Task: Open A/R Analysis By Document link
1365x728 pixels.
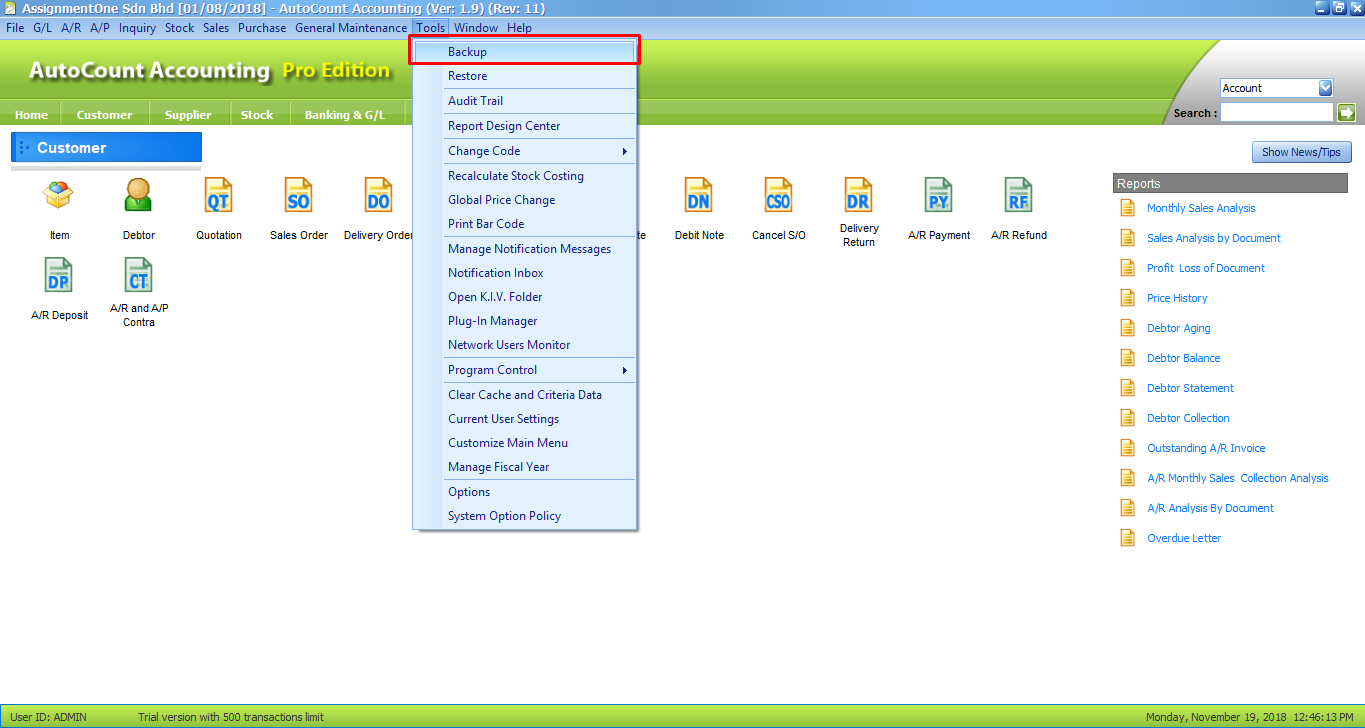Action: [x=1210, y=508]
